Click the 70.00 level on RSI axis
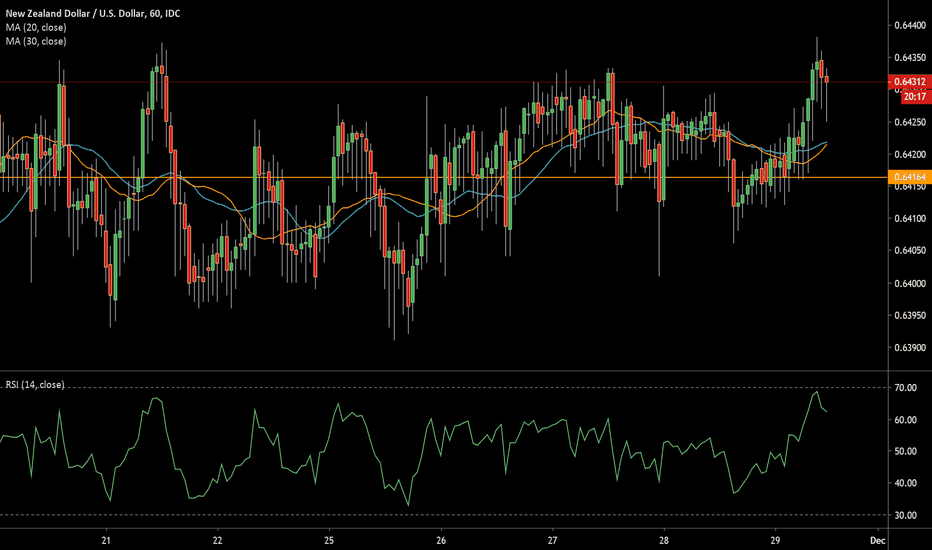This screenshot has height=550, width=932. (907, 387)
